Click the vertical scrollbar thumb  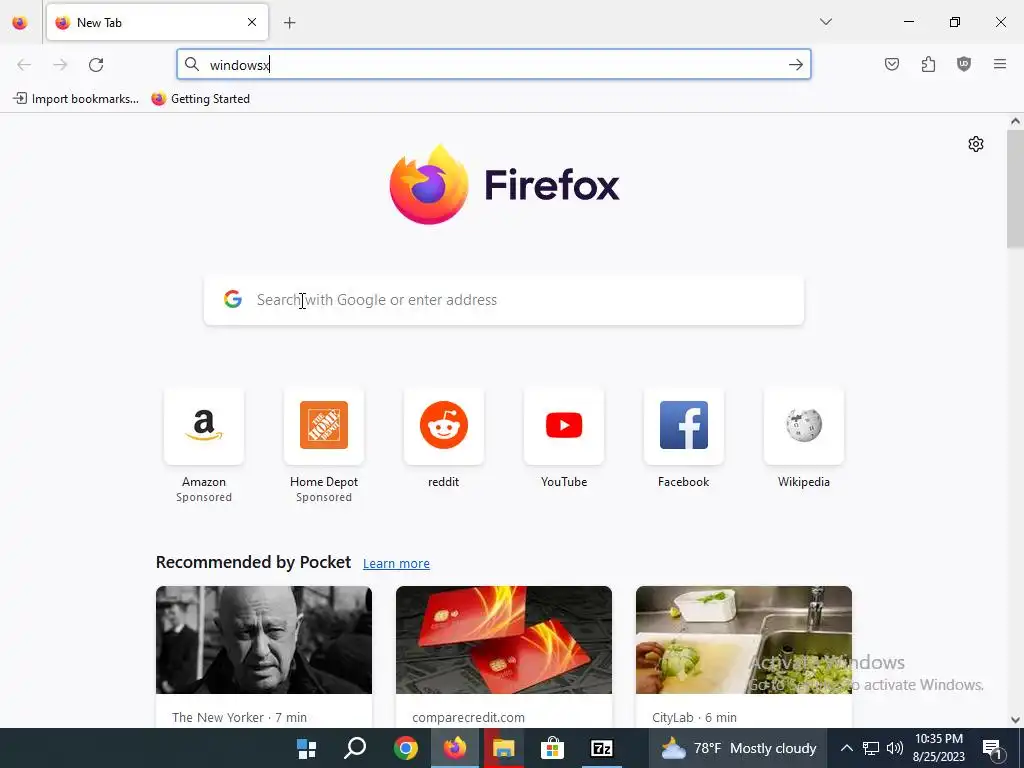tap(1015, 189)
